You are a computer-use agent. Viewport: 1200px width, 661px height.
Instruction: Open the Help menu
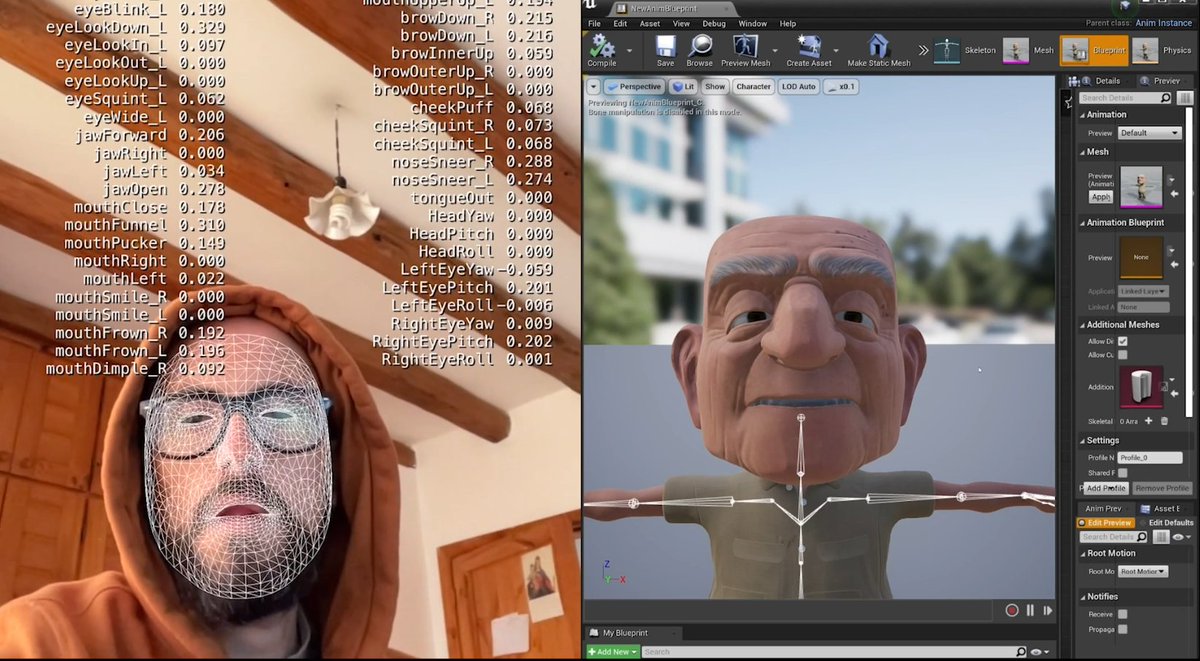(788, 23)
